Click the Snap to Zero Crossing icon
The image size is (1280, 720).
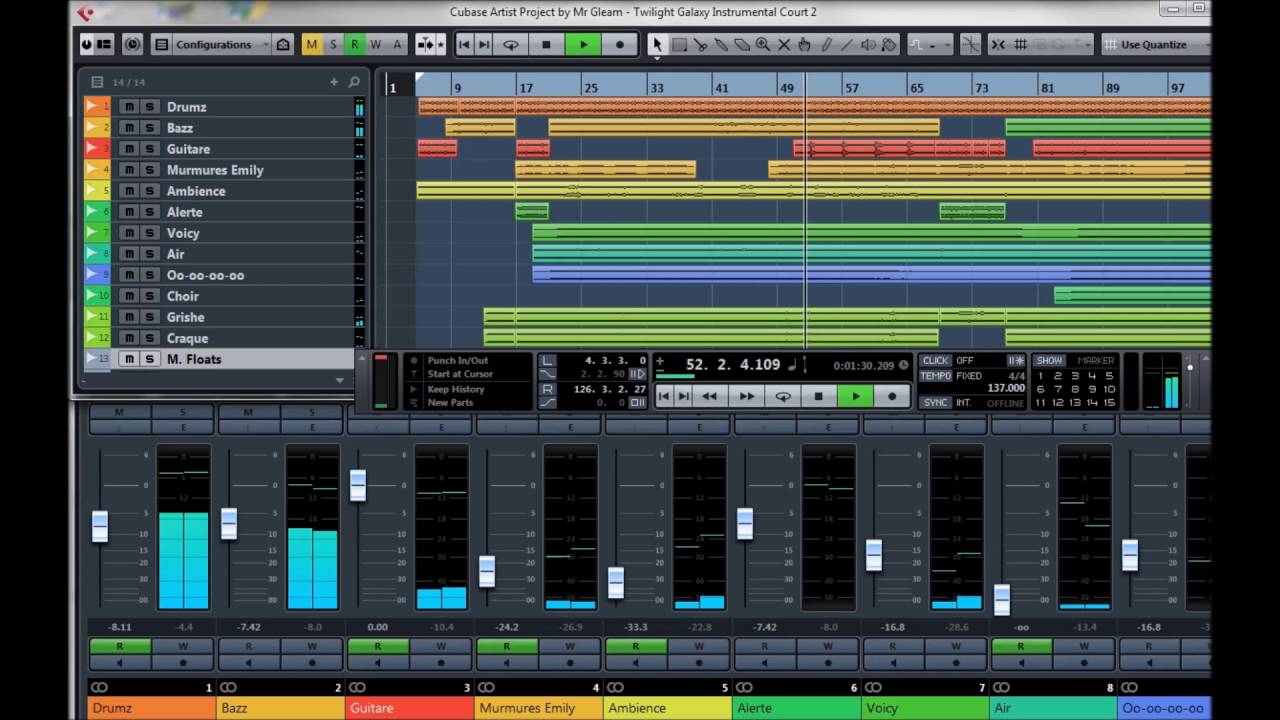pyautogui.click(x=970, y=44)
